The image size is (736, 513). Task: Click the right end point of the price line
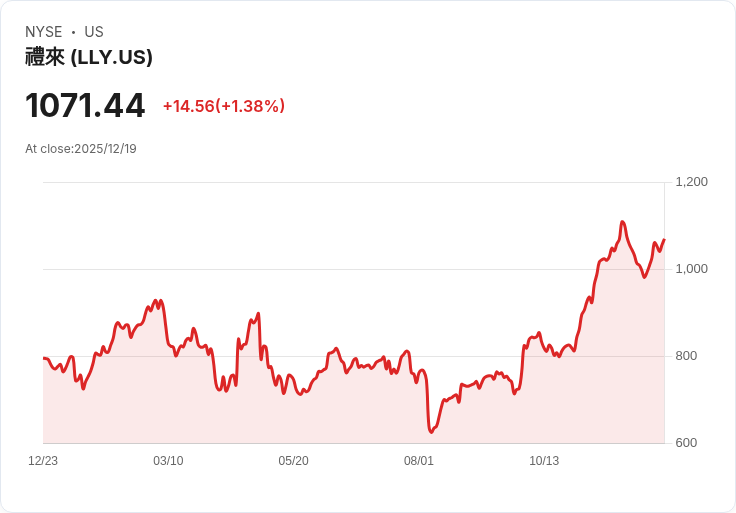(x=664, y=240)
